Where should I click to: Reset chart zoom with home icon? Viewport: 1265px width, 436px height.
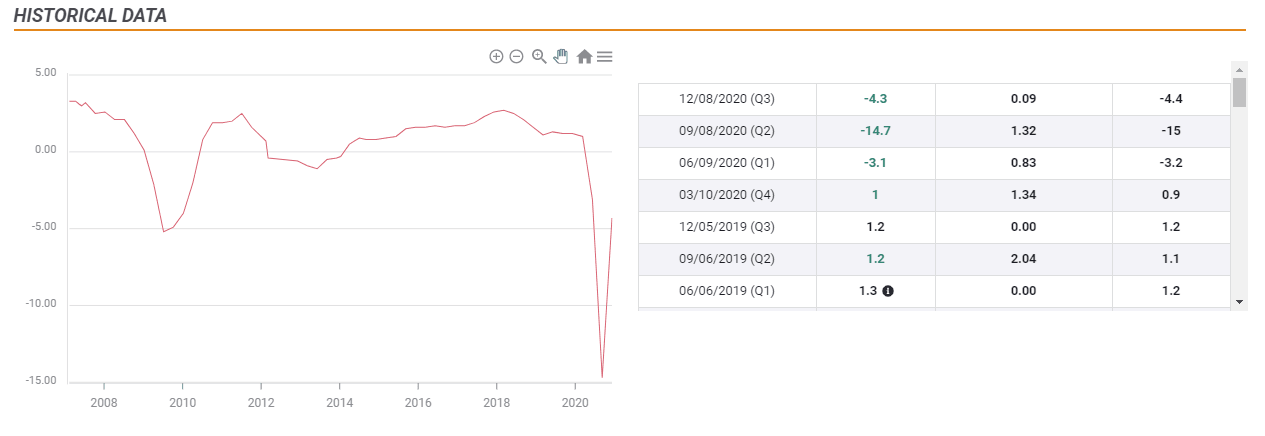(584, 57)
